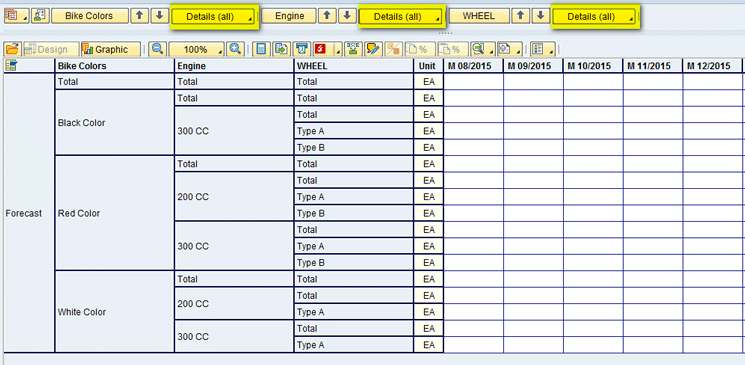Click the Engine selection button
The image size is (745, 365).
coord(289,16)
